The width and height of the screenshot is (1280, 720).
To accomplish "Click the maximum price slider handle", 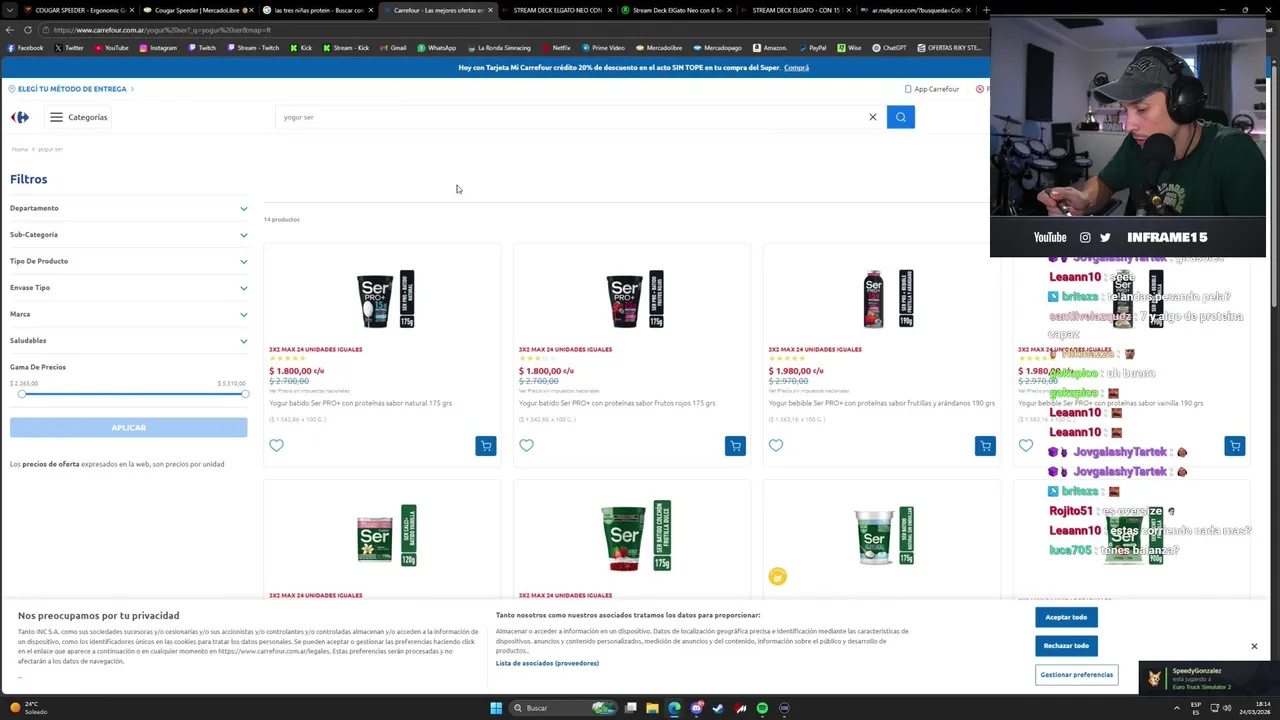I will 245,394.
